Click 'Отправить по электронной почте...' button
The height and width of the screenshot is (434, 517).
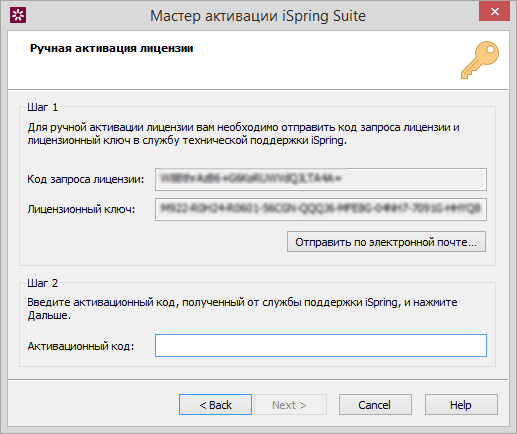386,242
